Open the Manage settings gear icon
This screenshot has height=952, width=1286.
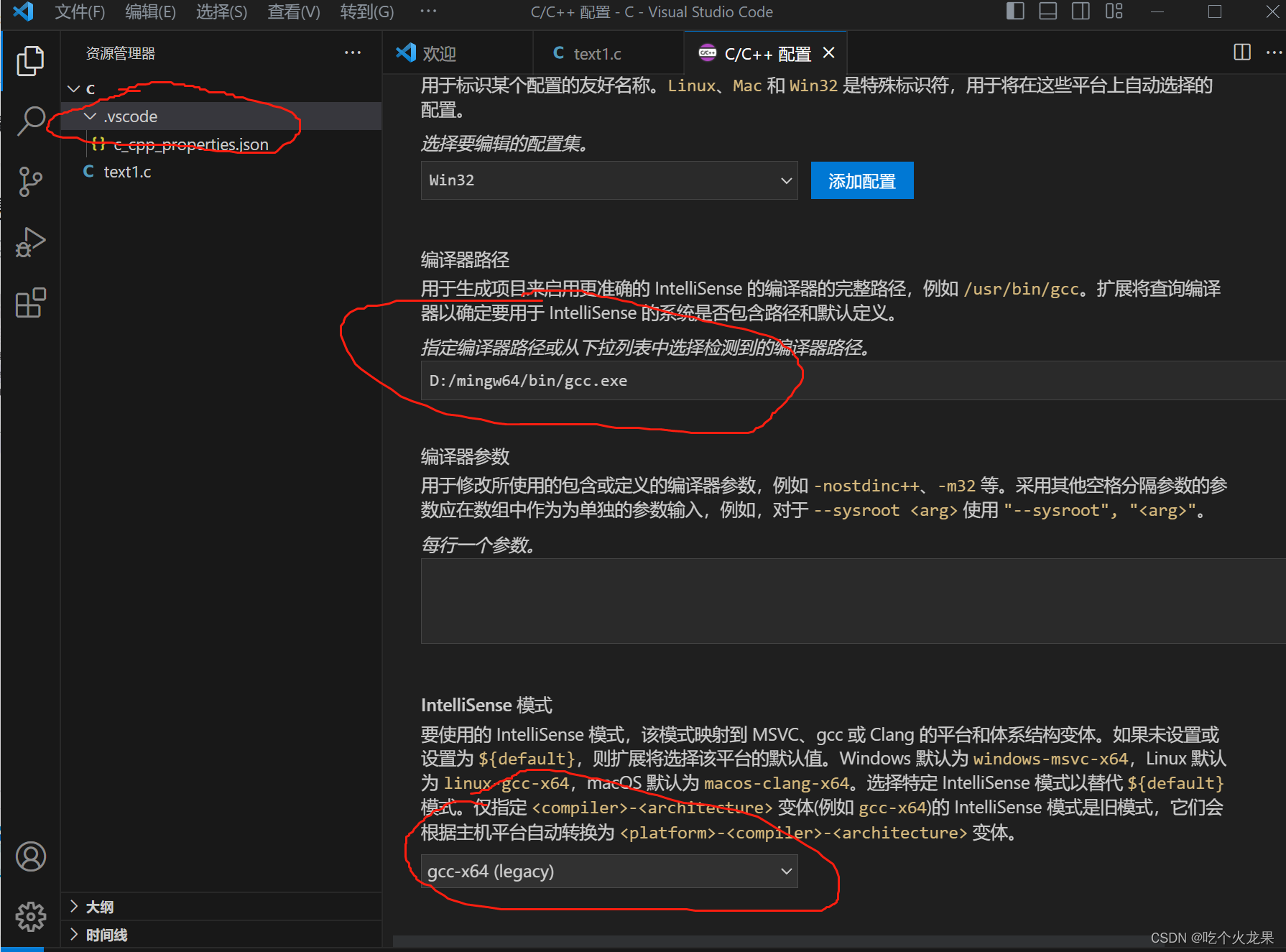tap(30, 916)
